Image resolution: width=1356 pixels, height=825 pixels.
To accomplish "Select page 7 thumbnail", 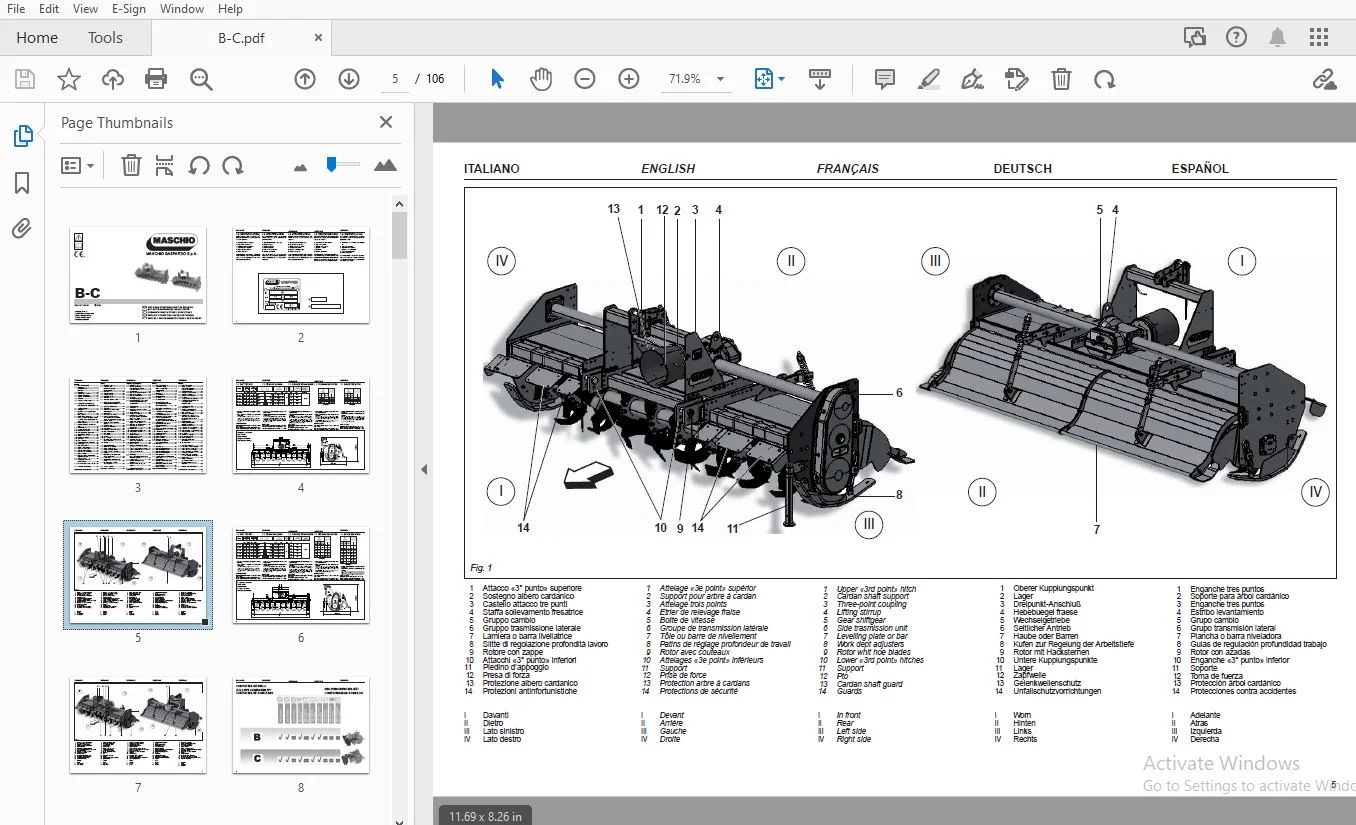I will (138, 725).
